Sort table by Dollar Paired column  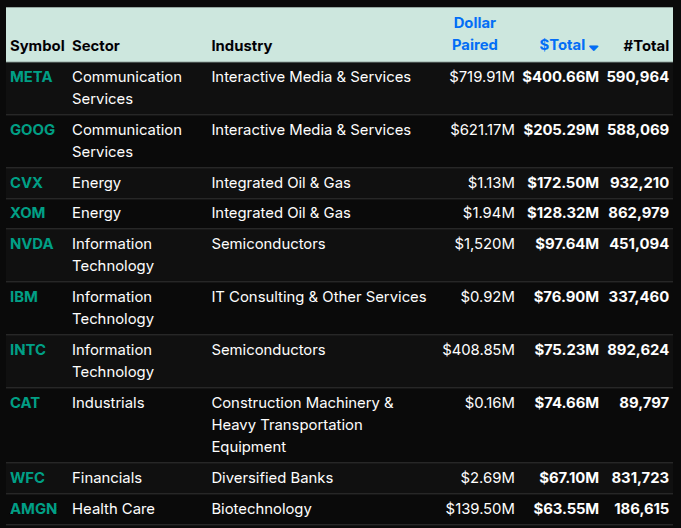(x=474, y=34)
